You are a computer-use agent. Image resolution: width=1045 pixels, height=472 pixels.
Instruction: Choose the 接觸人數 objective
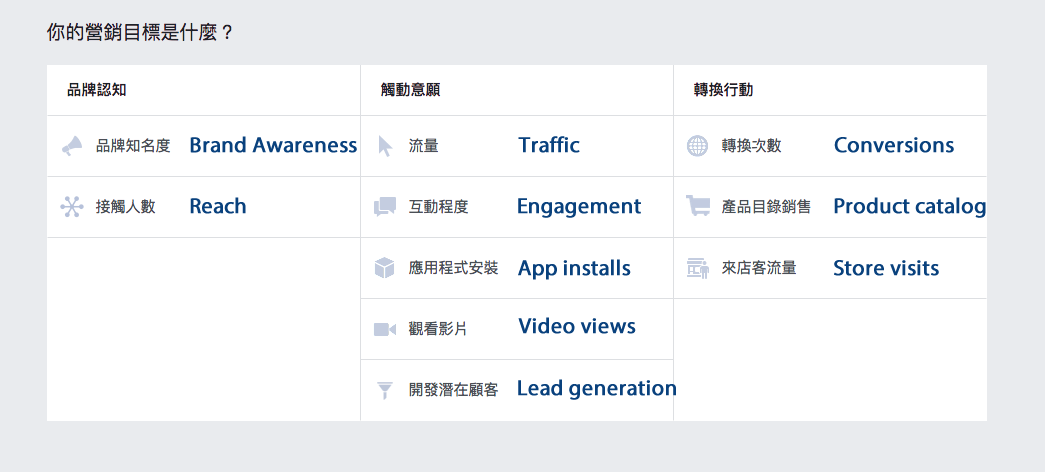(x=126, y=207)
